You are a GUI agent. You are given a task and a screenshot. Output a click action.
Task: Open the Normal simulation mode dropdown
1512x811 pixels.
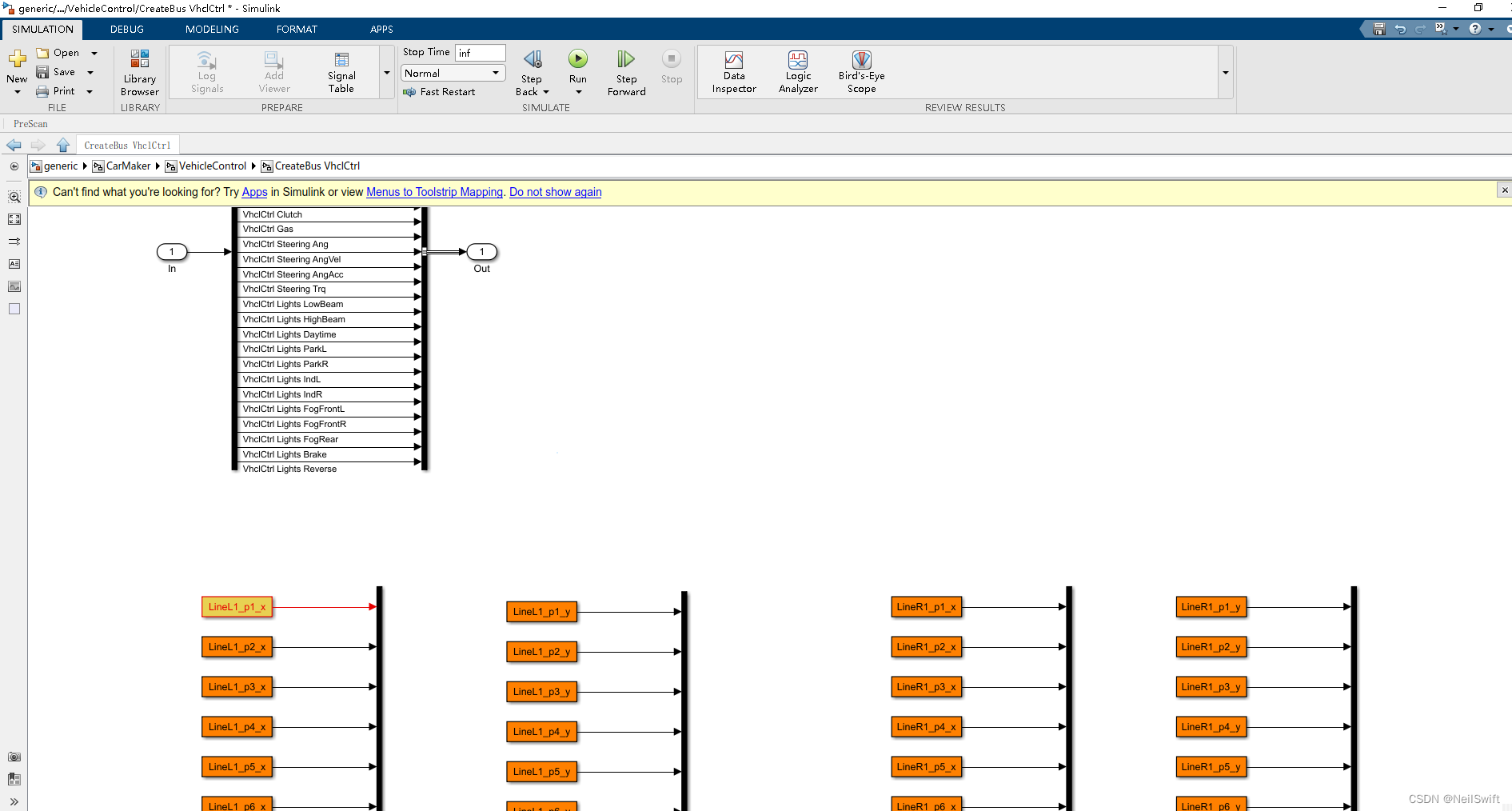pos(453,73)
